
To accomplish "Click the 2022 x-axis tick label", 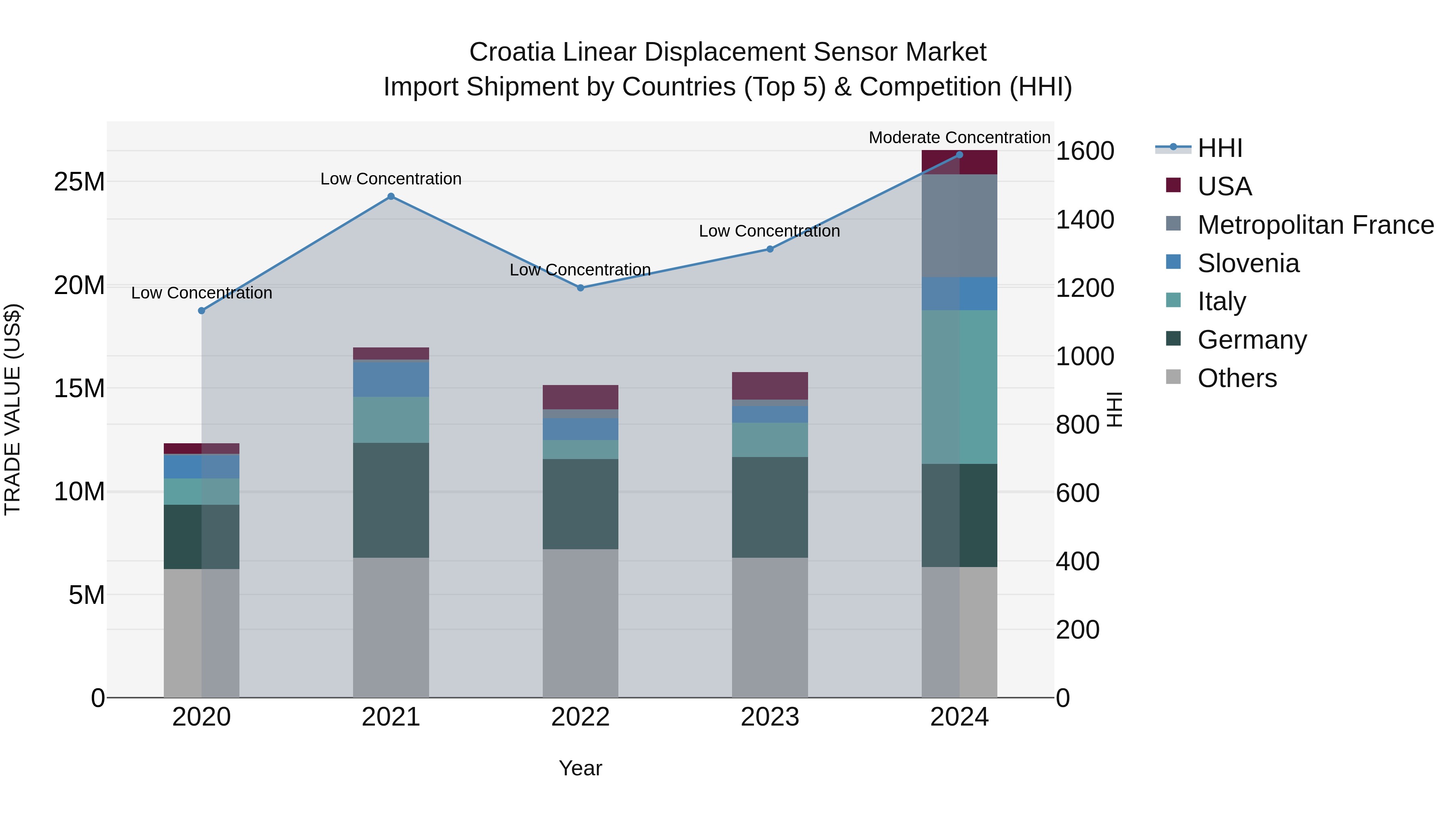I will (x=580, y=717).
